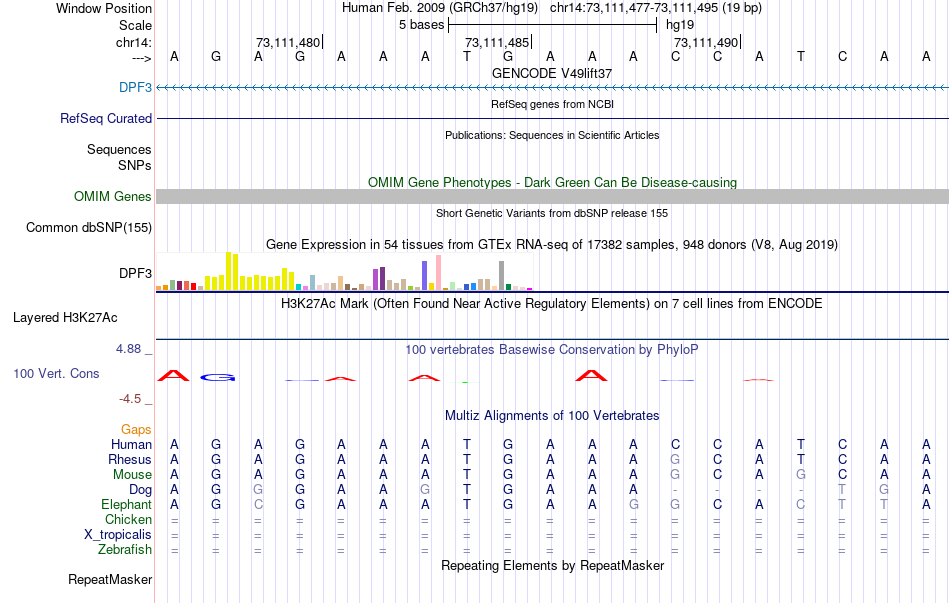Click the Human alignment row label
950x603 pixels.
(x=131, y=445)
